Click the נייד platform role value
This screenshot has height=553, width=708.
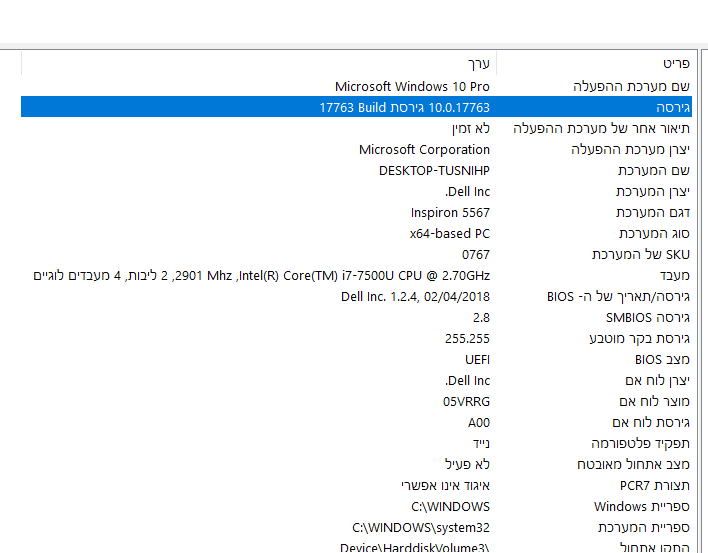click(481, 444)
